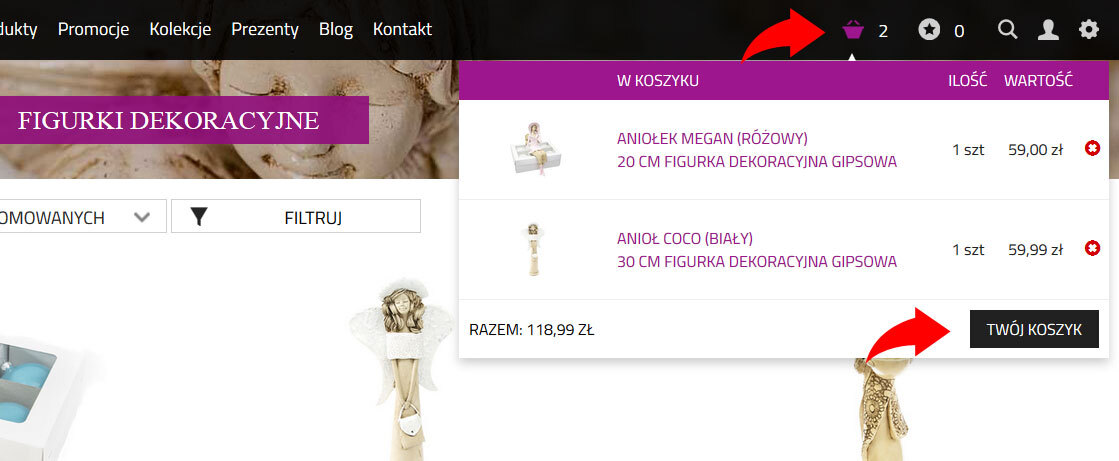Click Aniołek Megan cart thumbnail
The image size is (1119, 461).
(x=535, y=149)
